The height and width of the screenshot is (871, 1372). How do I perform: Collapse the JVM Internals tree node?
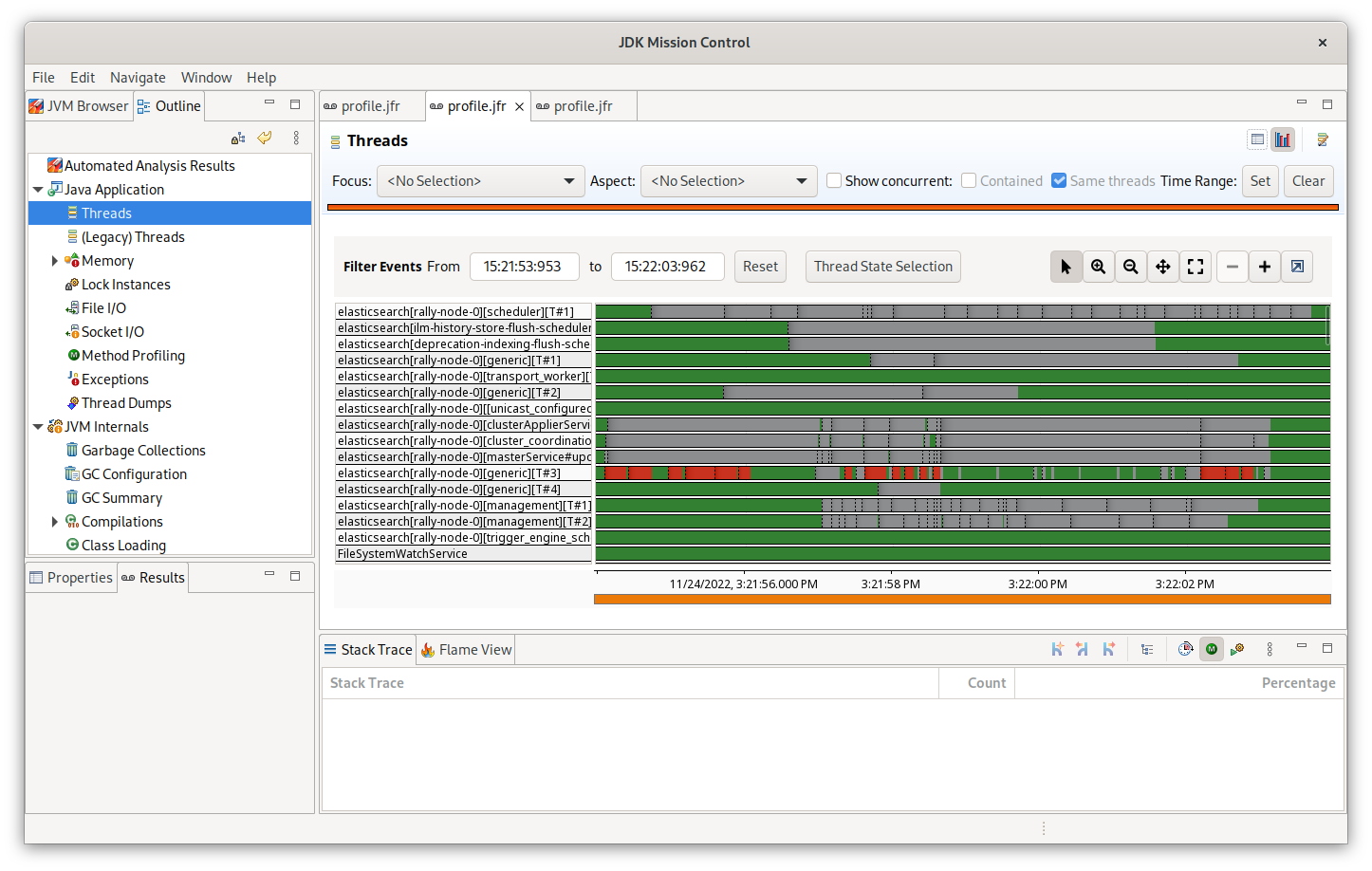(38, 427)
